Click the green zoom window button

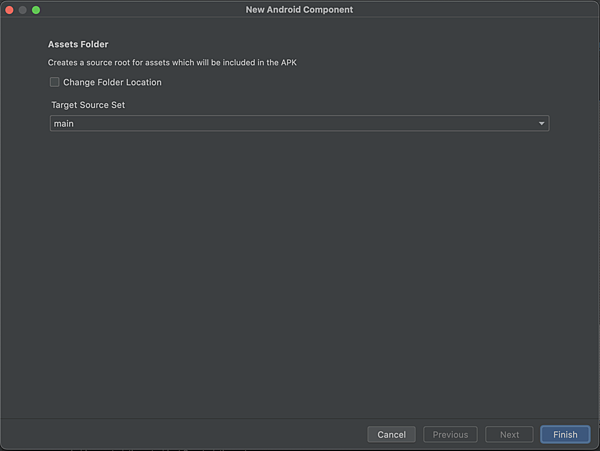click(x=36, y=10)
